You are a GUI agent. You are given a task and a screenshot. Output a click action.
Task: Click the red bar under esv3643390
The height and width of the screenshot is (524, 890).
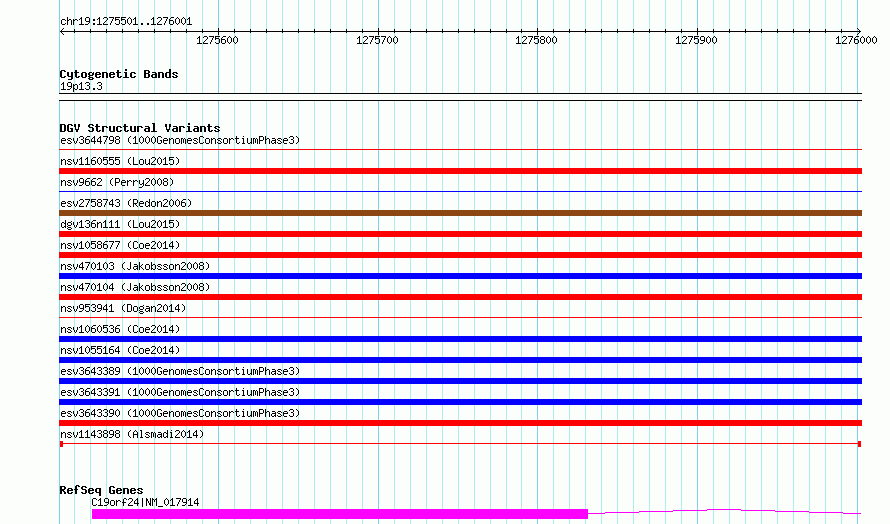[460, 423]
